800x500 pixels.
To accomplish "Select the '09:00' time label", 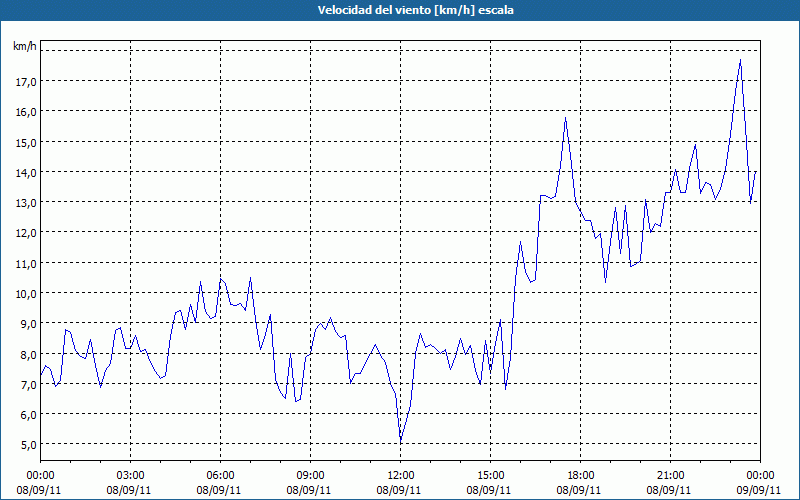I will tap(310, 476).
